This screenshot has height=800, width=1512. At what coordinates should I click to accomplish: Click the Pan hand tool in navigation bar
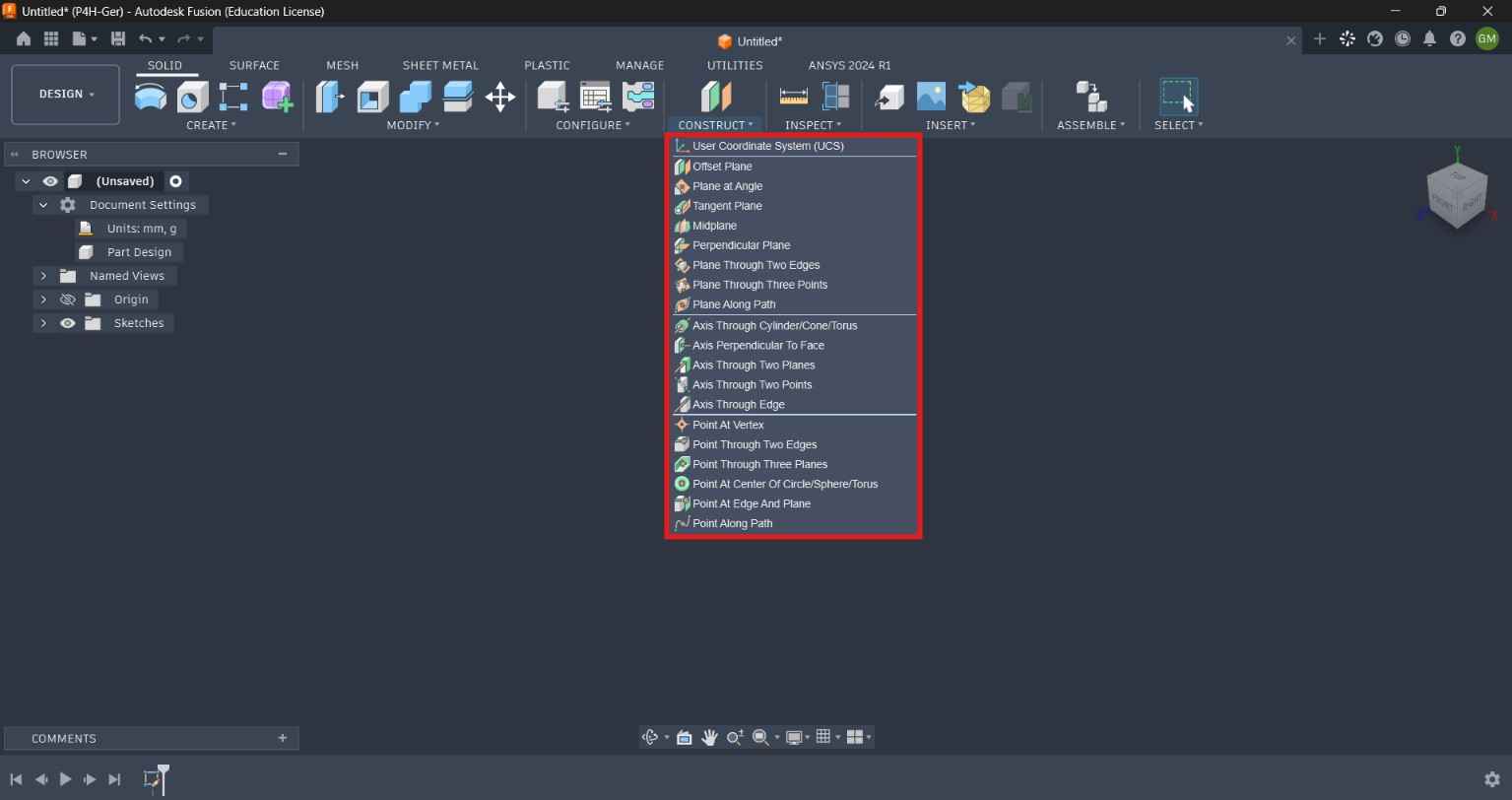coord(709,737)
